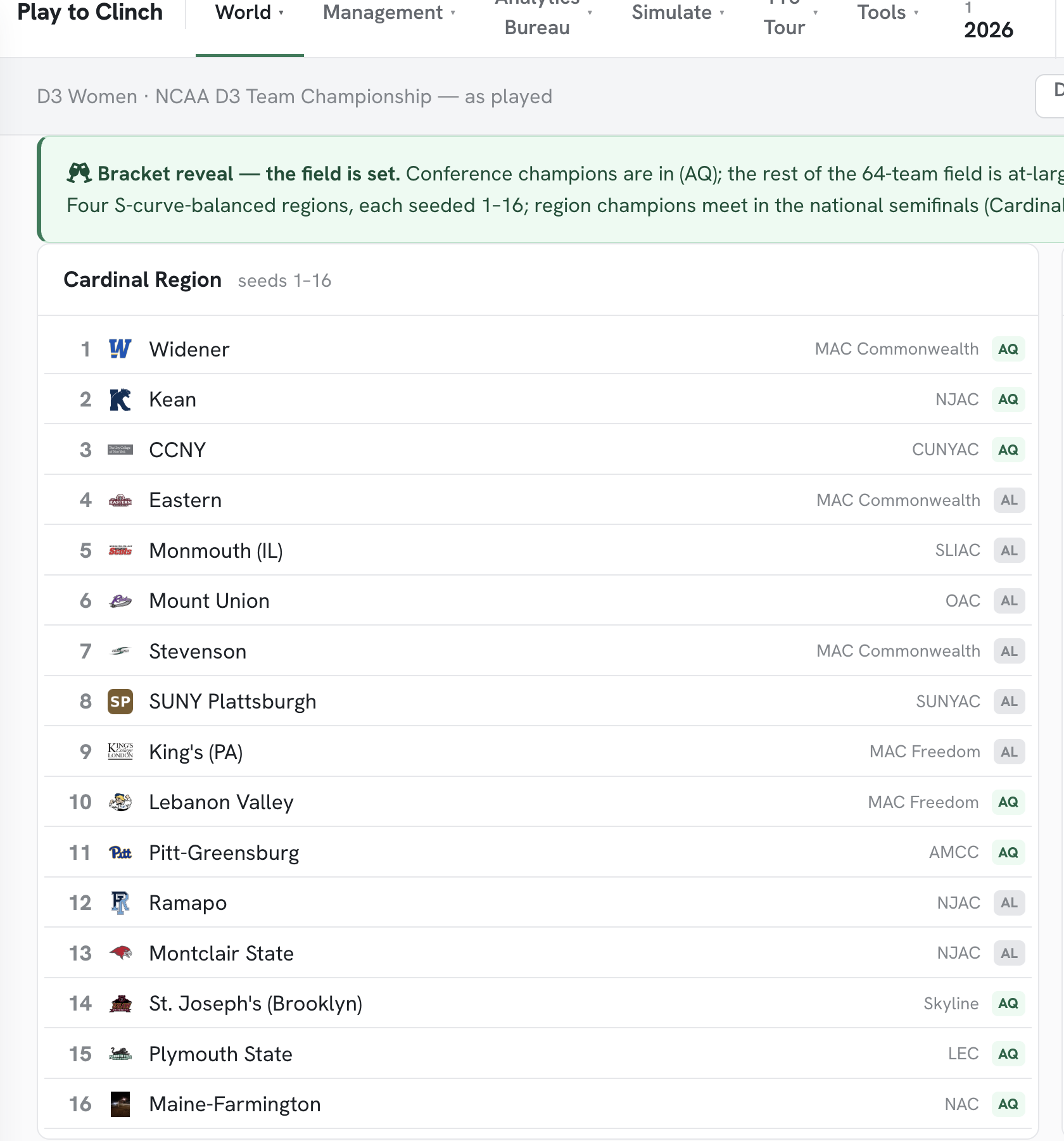Image resolution: width=1064 pixels, height=1141 pixels.
Task: Click the LEC conference label
Action: pyautogui.click(x=963, y=1054)
